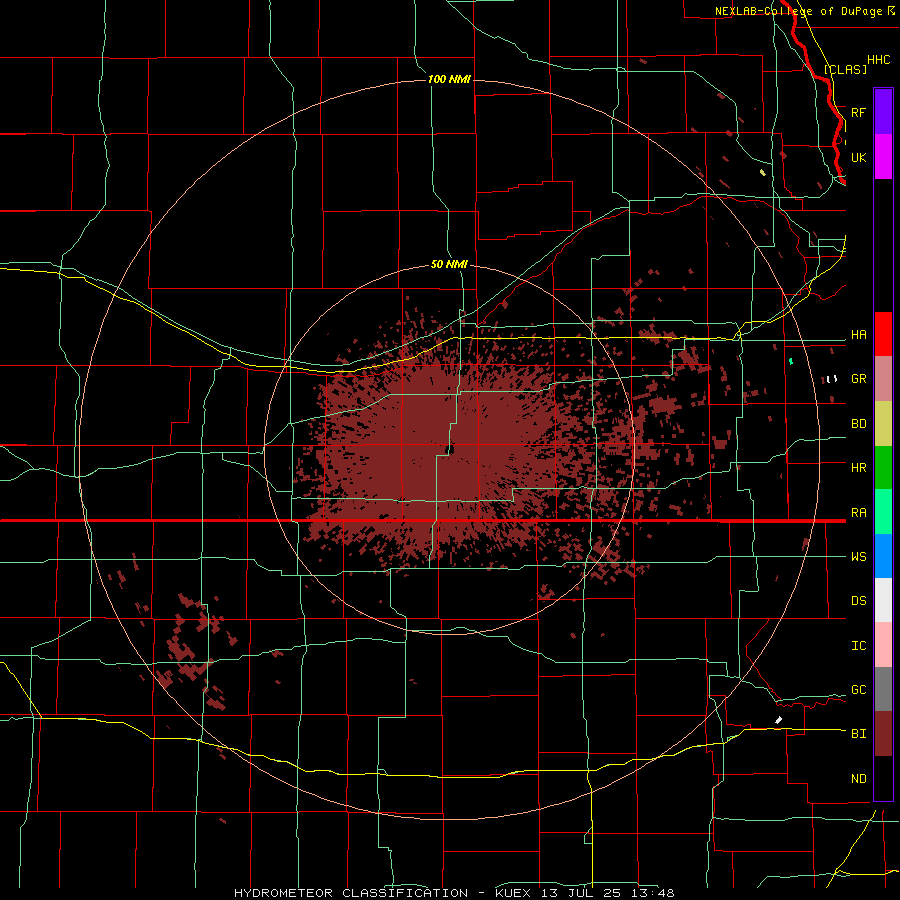
Task: Click the 'DS' legend label
Action: (x=859, y=601)
